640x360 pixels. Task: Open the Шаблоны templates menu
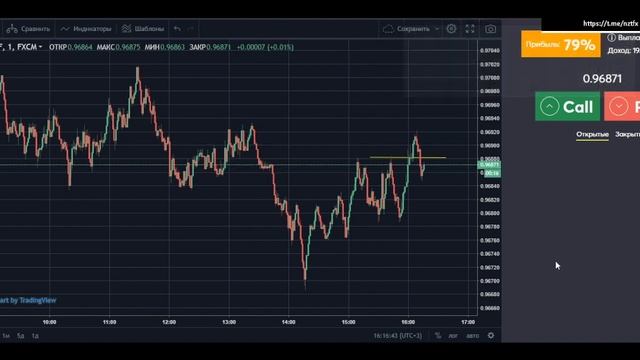(x=143, y=29)
